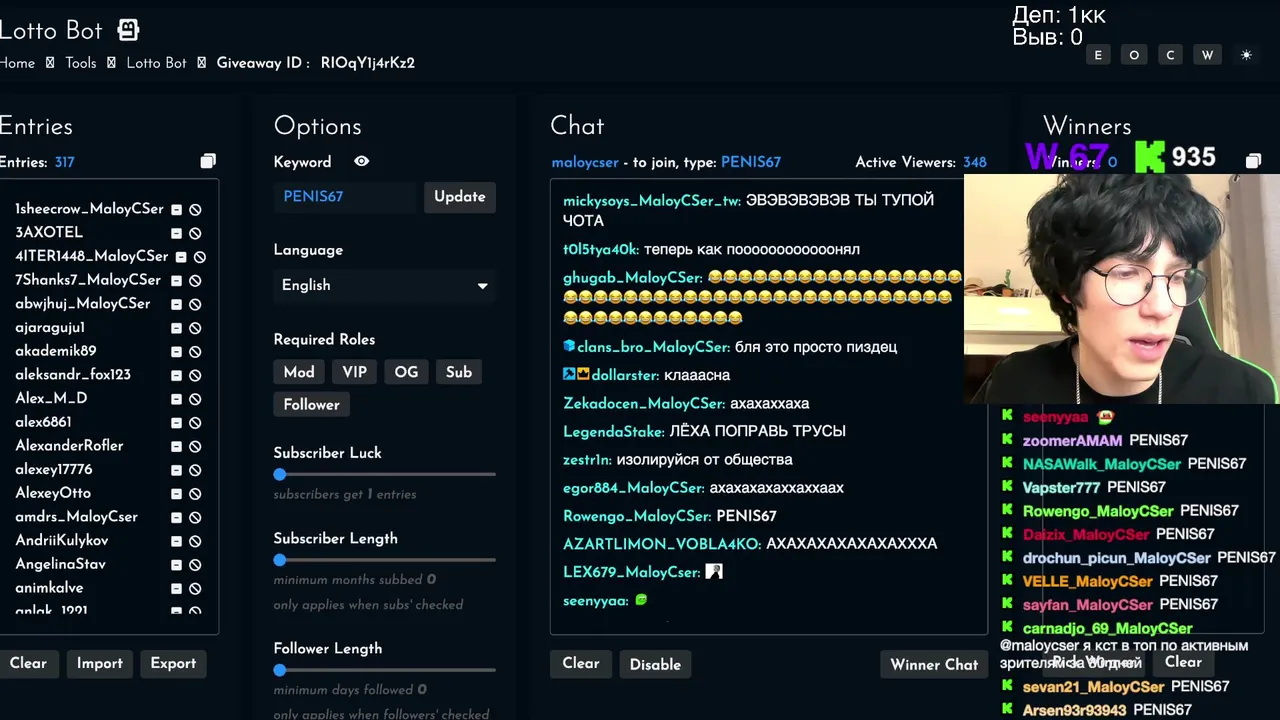Ban entry alex6861 with block icon
Screen dimensions: 1280x720
pyautogui.click(x=195, y=423)
